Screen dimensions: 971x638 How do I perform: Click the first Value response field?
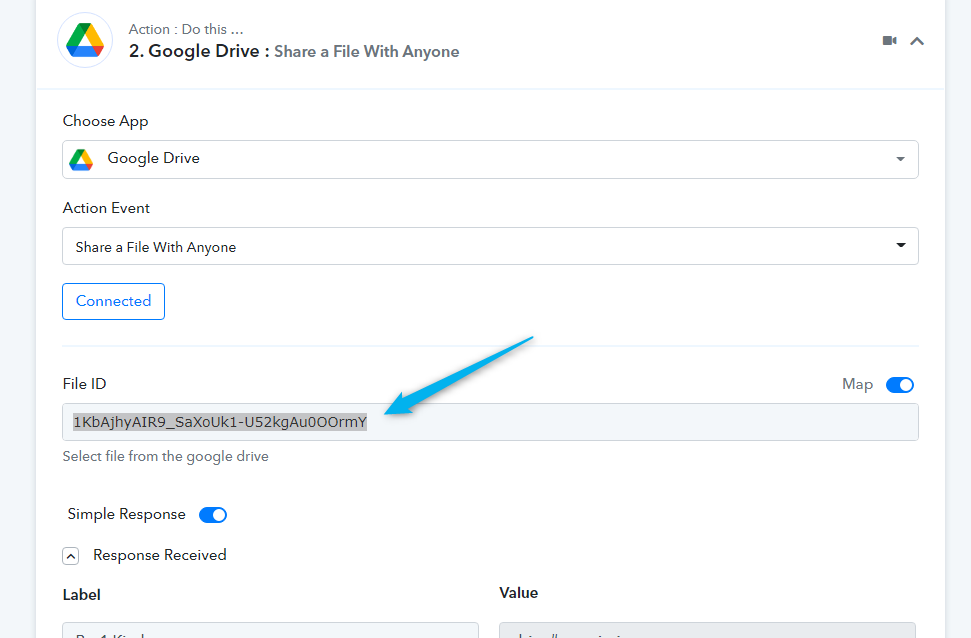pyautogui.click(x=707, y=630)
